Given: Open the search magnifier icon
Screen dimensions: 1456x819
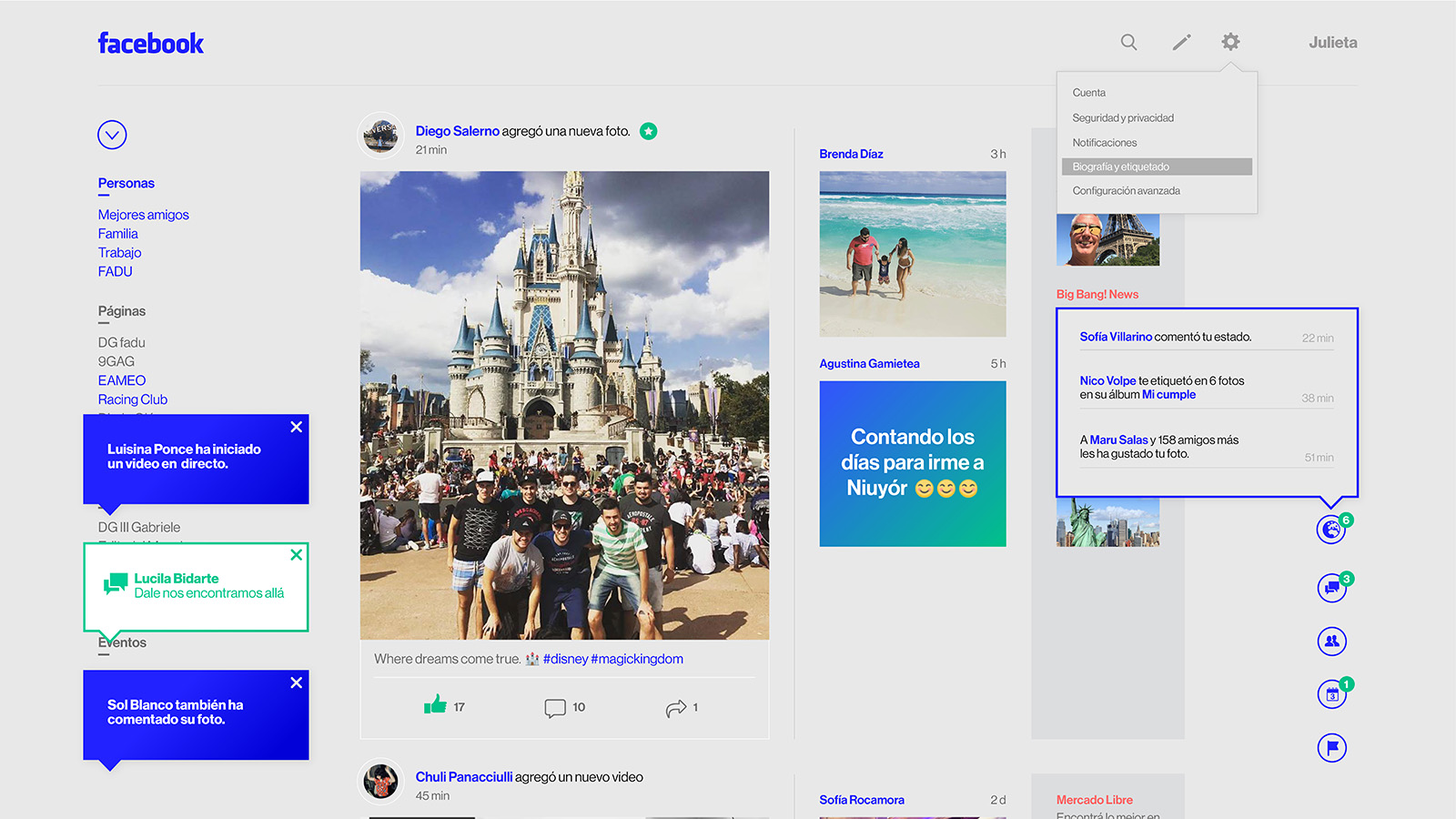Looking at the screenshot, I should pos(1128,42).
